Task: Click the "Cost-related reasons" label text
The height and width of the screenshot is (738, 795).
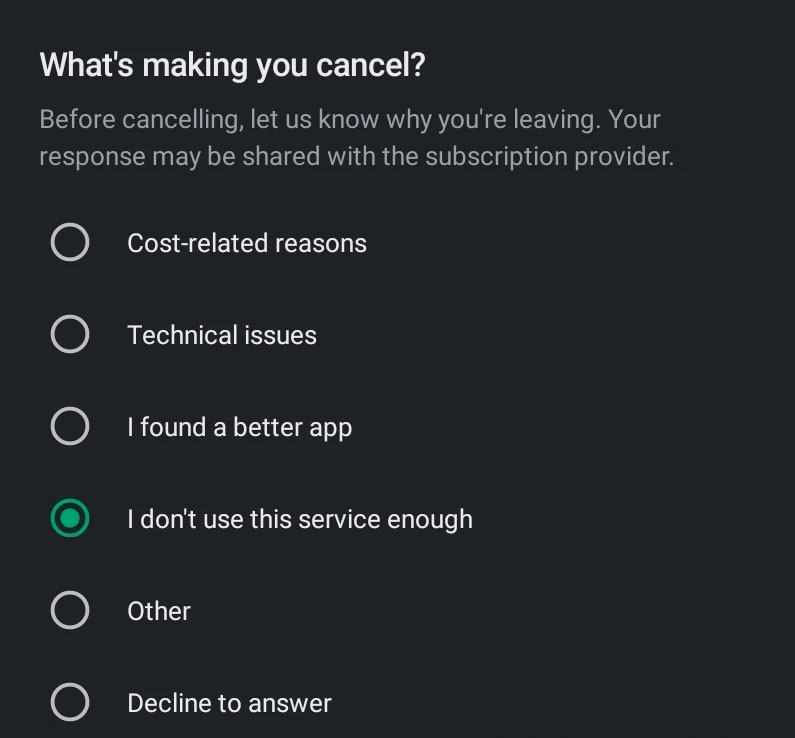Action: pyautogui.click(x=246, y=243)
